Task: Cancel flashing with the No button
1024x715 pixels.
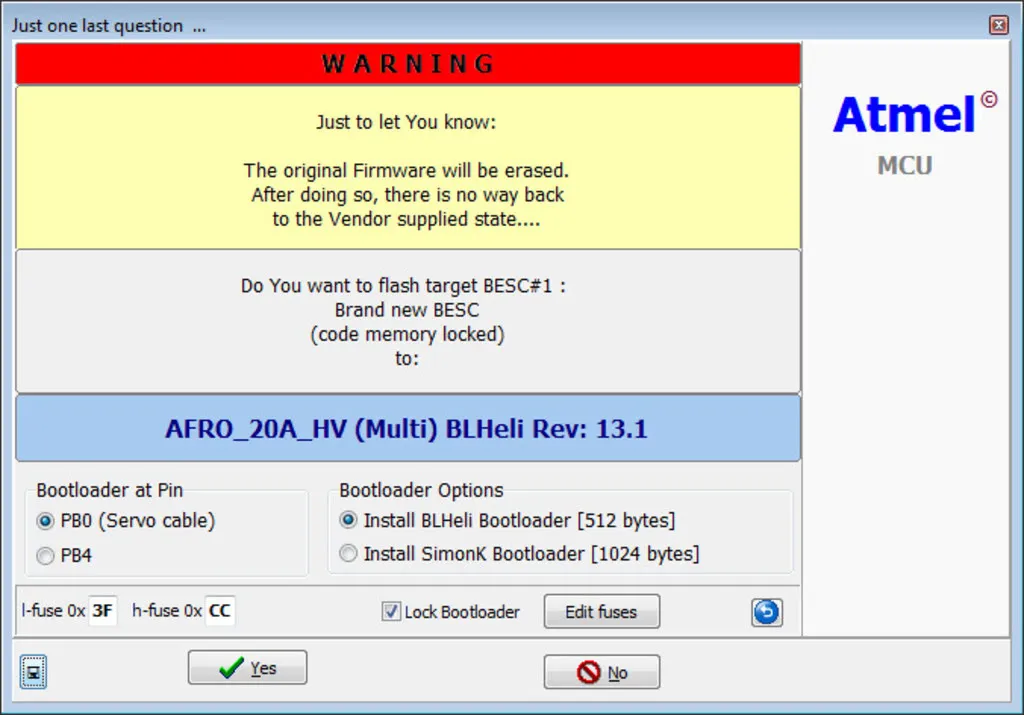Action: (601, 673)
